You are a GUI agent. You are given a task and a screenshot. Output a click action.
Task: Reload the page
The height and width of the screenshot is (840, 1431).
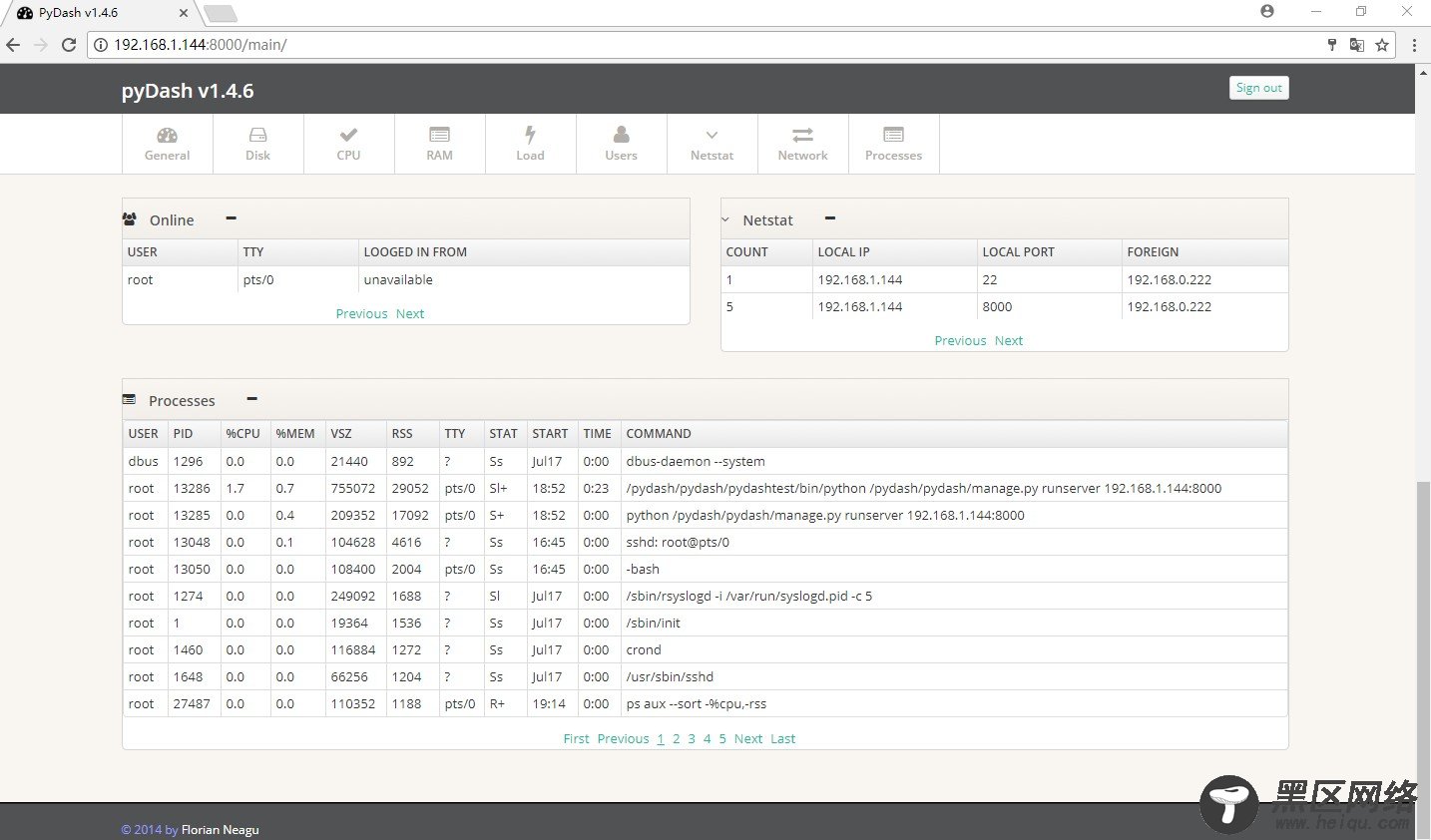(69, 45)
